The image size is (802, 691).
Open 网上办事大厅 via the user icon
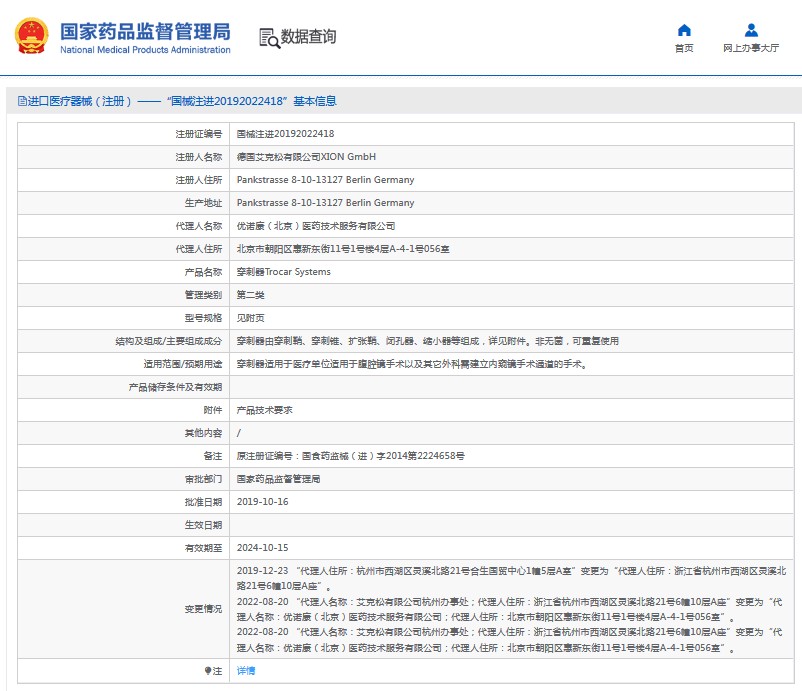(x=751, y=30)
